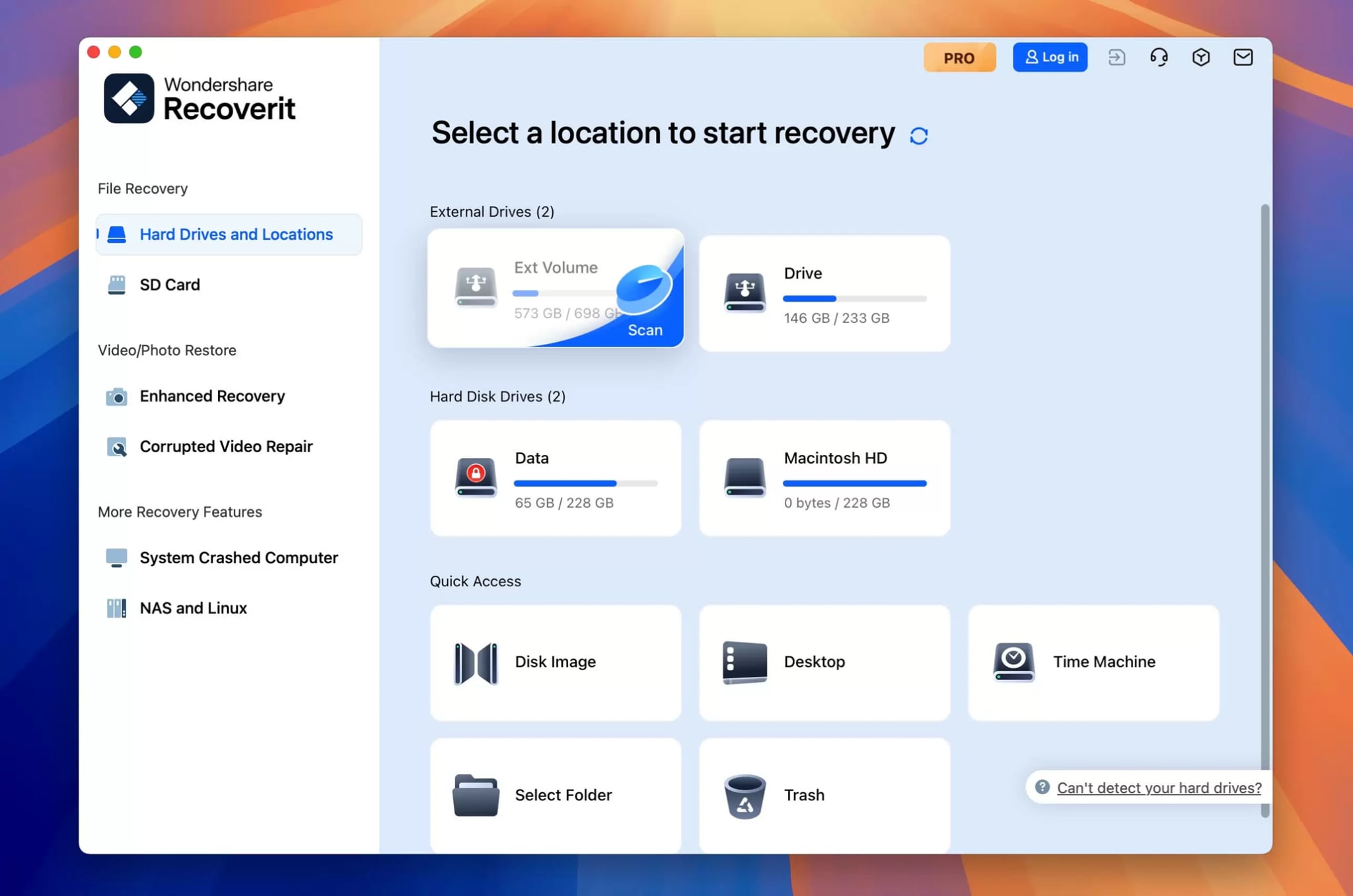The height and width of the screenshot is (896, 1353).
Task: Refresh the drive list
Action: point(919,135)
